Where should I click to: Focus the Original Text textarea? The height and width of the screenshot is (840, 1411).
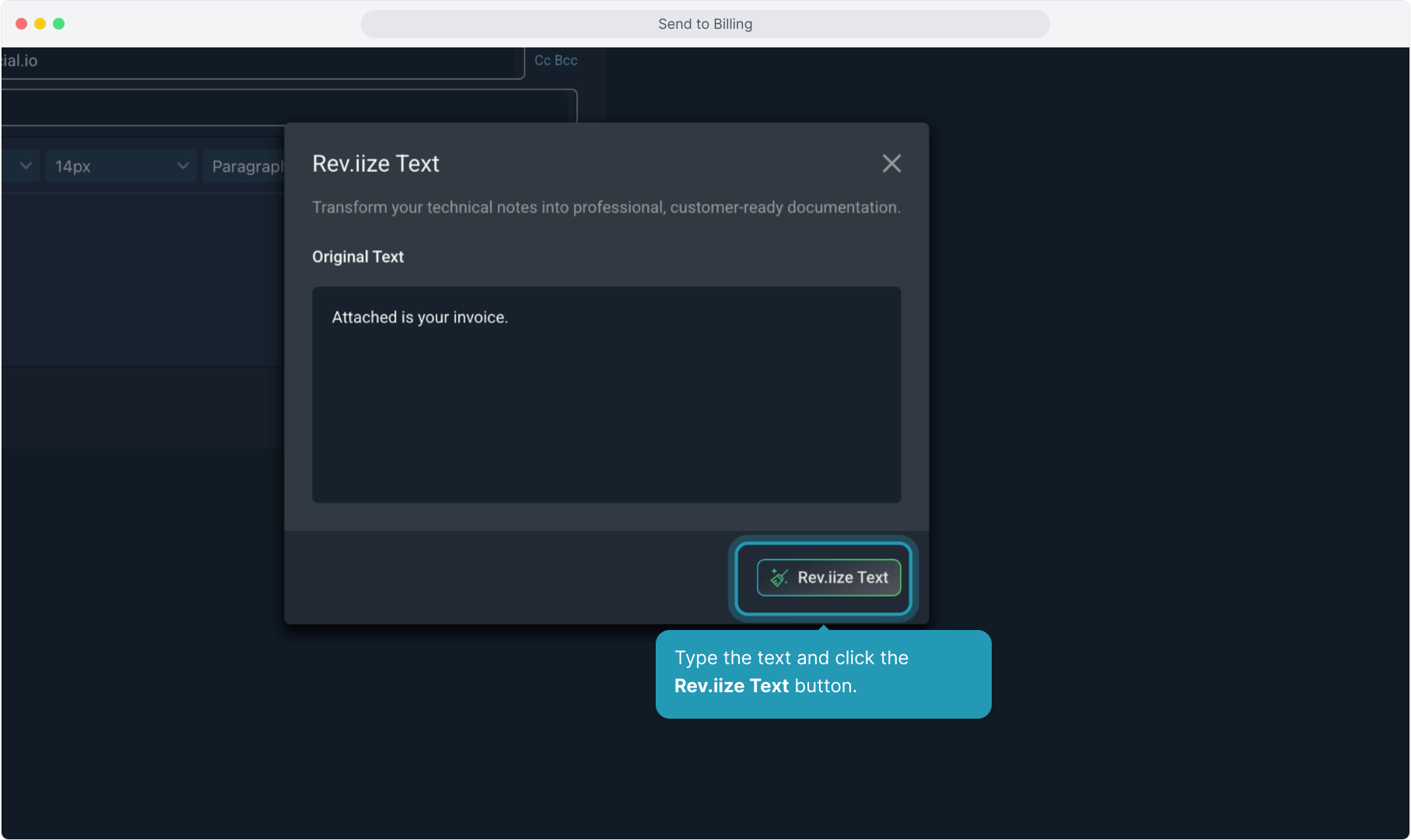(x=606, y=412)
